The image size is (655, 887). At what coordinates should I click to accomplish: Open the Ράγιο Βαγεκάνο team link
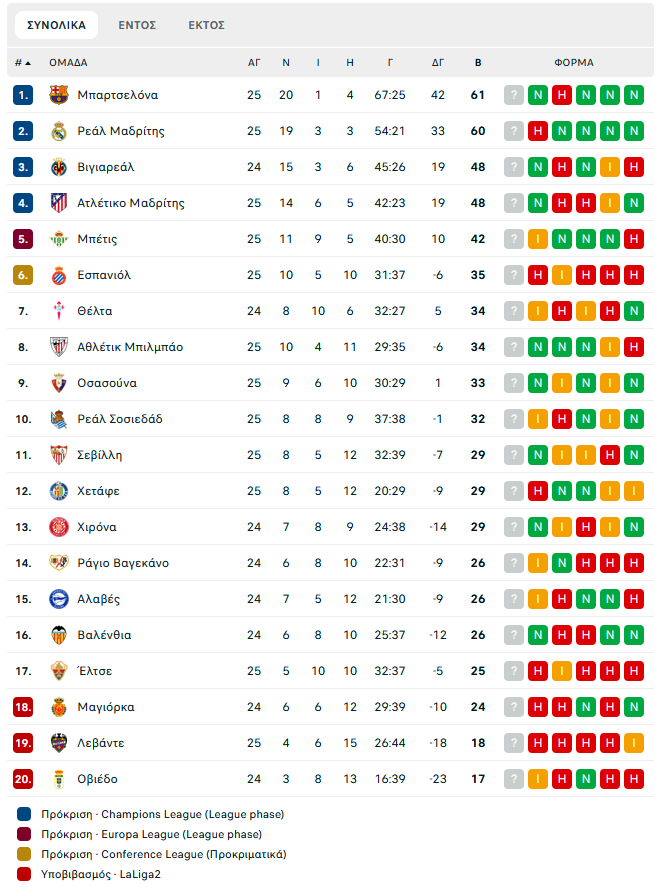pyautogui.click(x=123, y=563)
